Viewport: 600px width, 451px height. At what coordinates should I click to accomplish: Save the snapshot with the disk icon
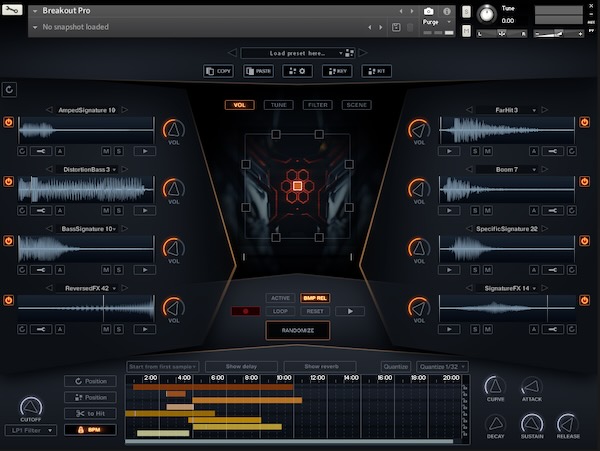tap(396, 27)
